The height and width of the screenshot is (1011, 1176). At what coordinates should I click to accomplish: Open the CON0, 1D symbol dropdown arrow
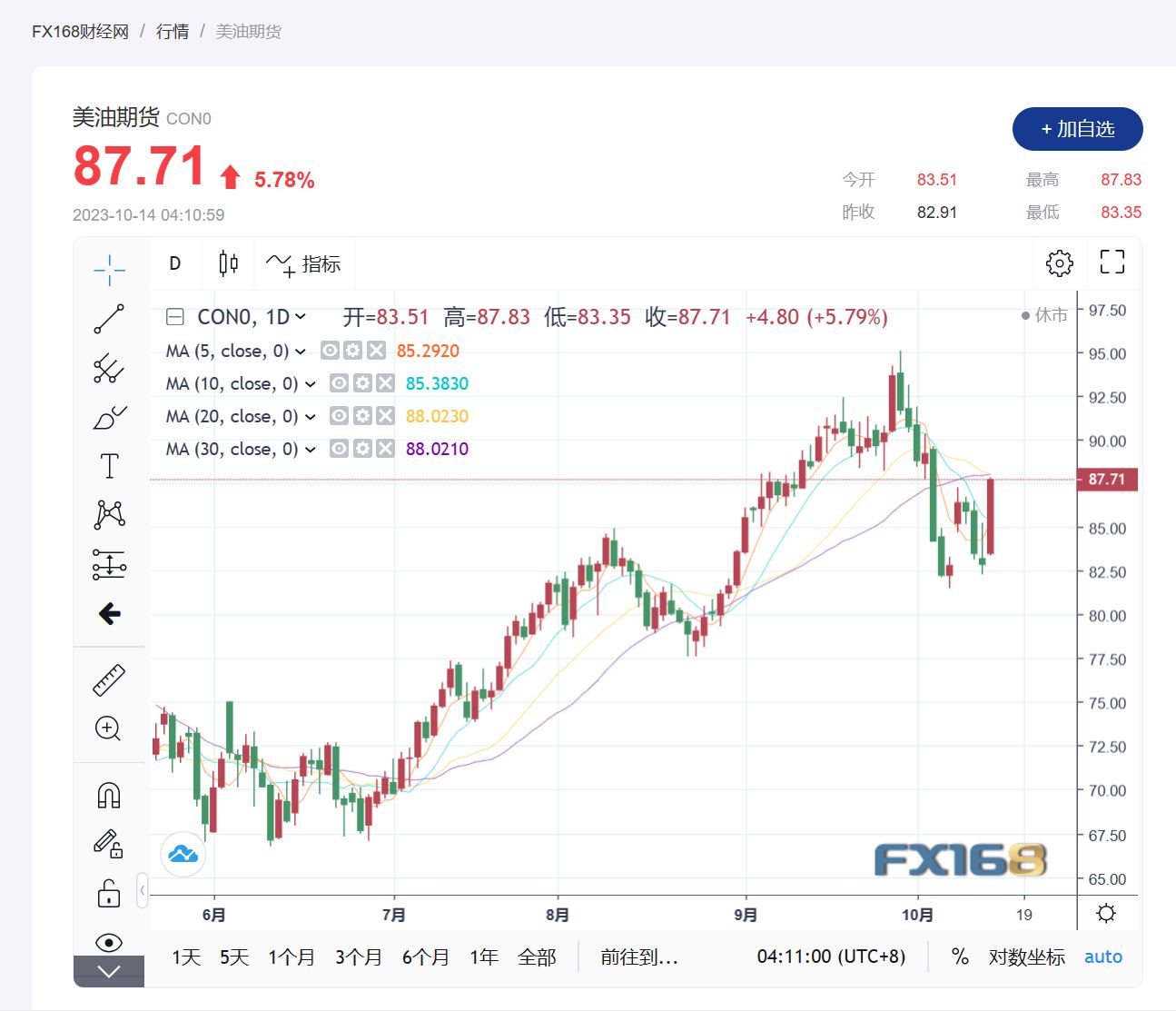point(301,317)
